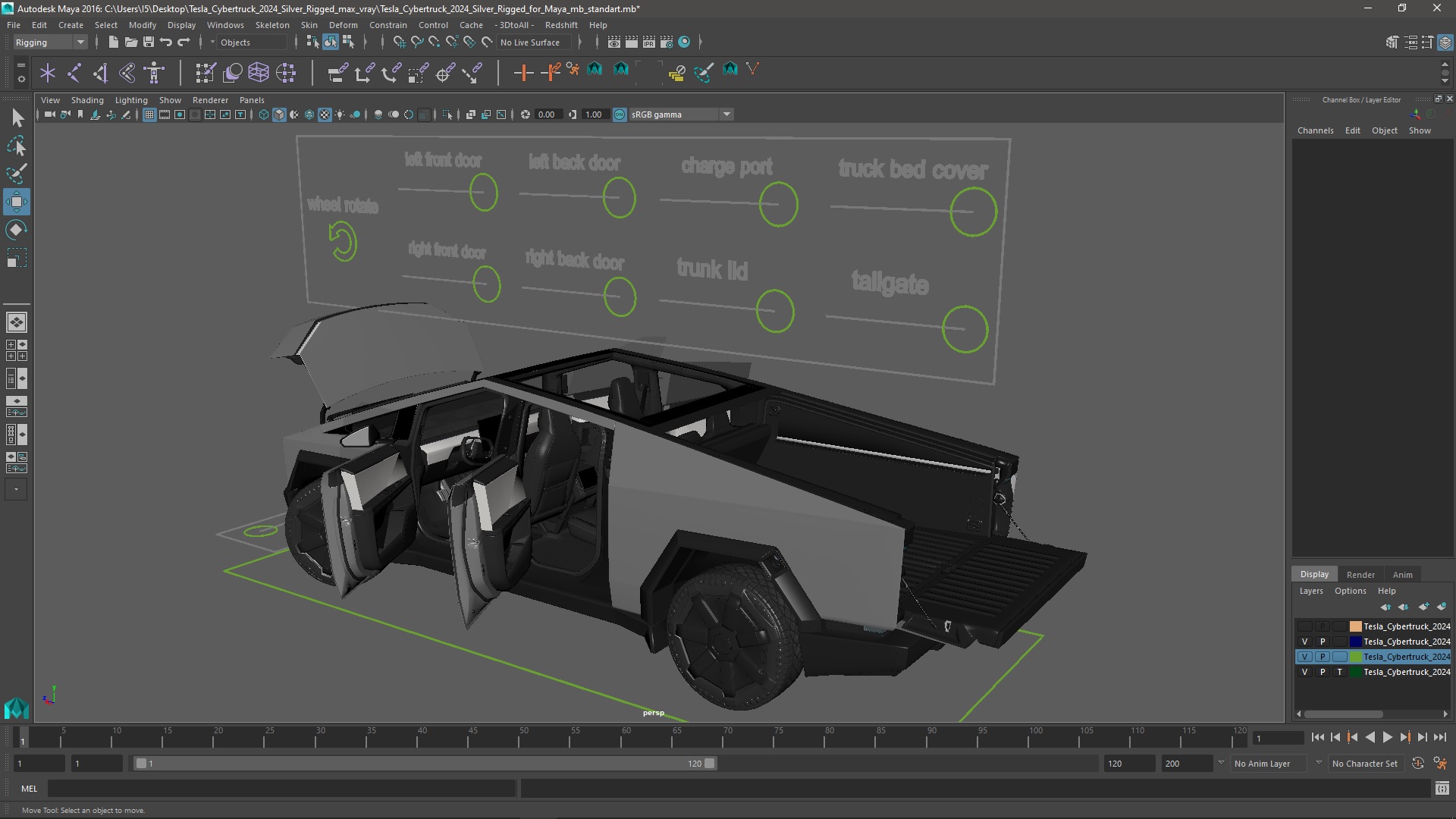Toggle the color management ON button
This screenshot has height=819, width=1456.
620,115
